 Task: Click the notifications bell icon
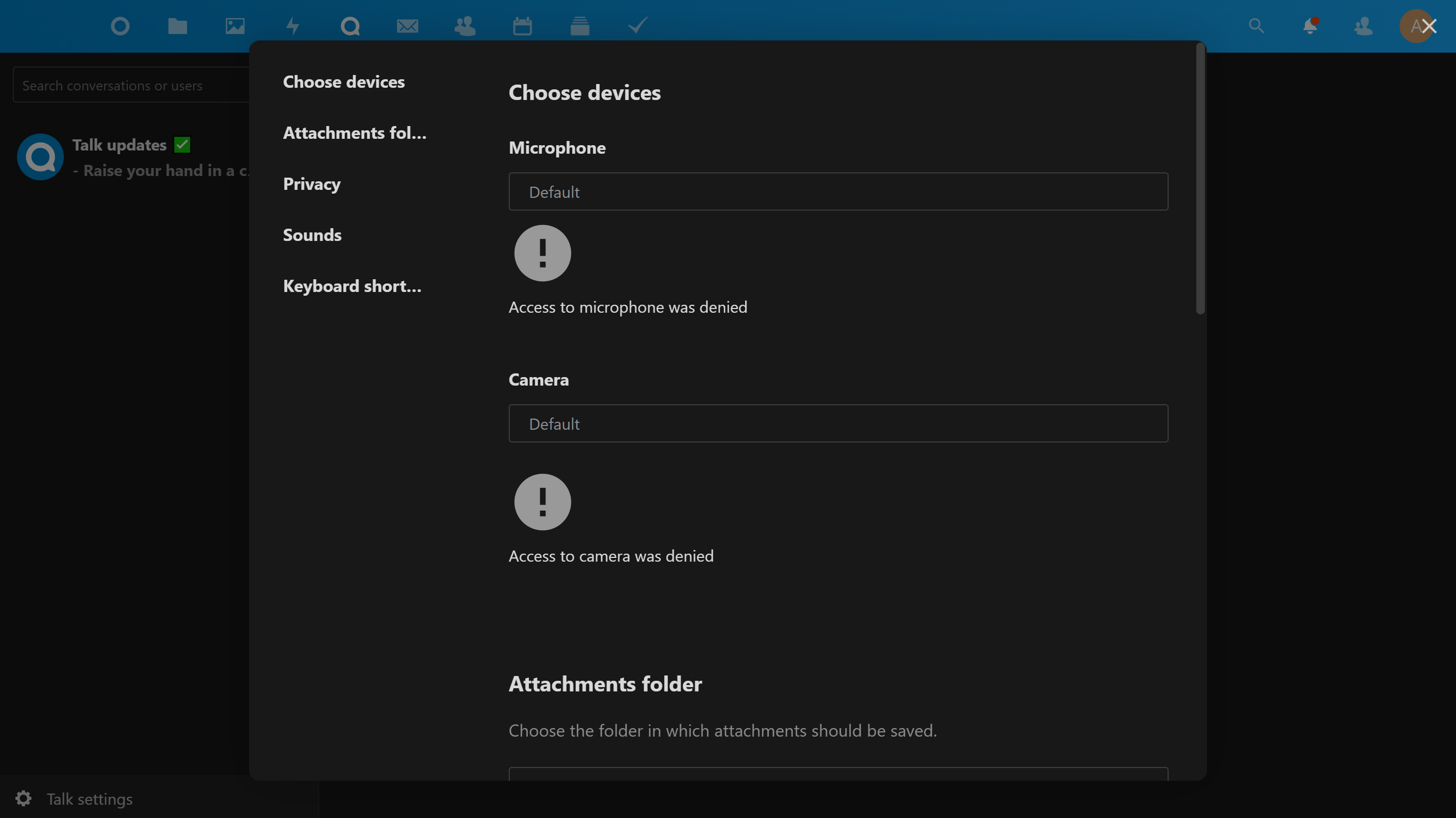point(1310,26)
